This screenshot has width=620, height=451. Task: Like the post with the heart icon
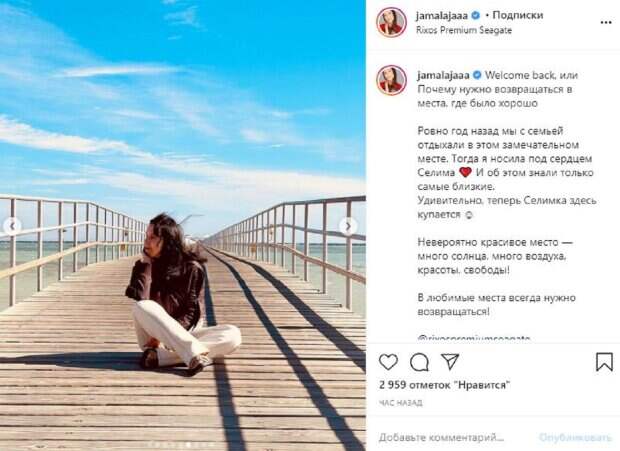(388, 362)
